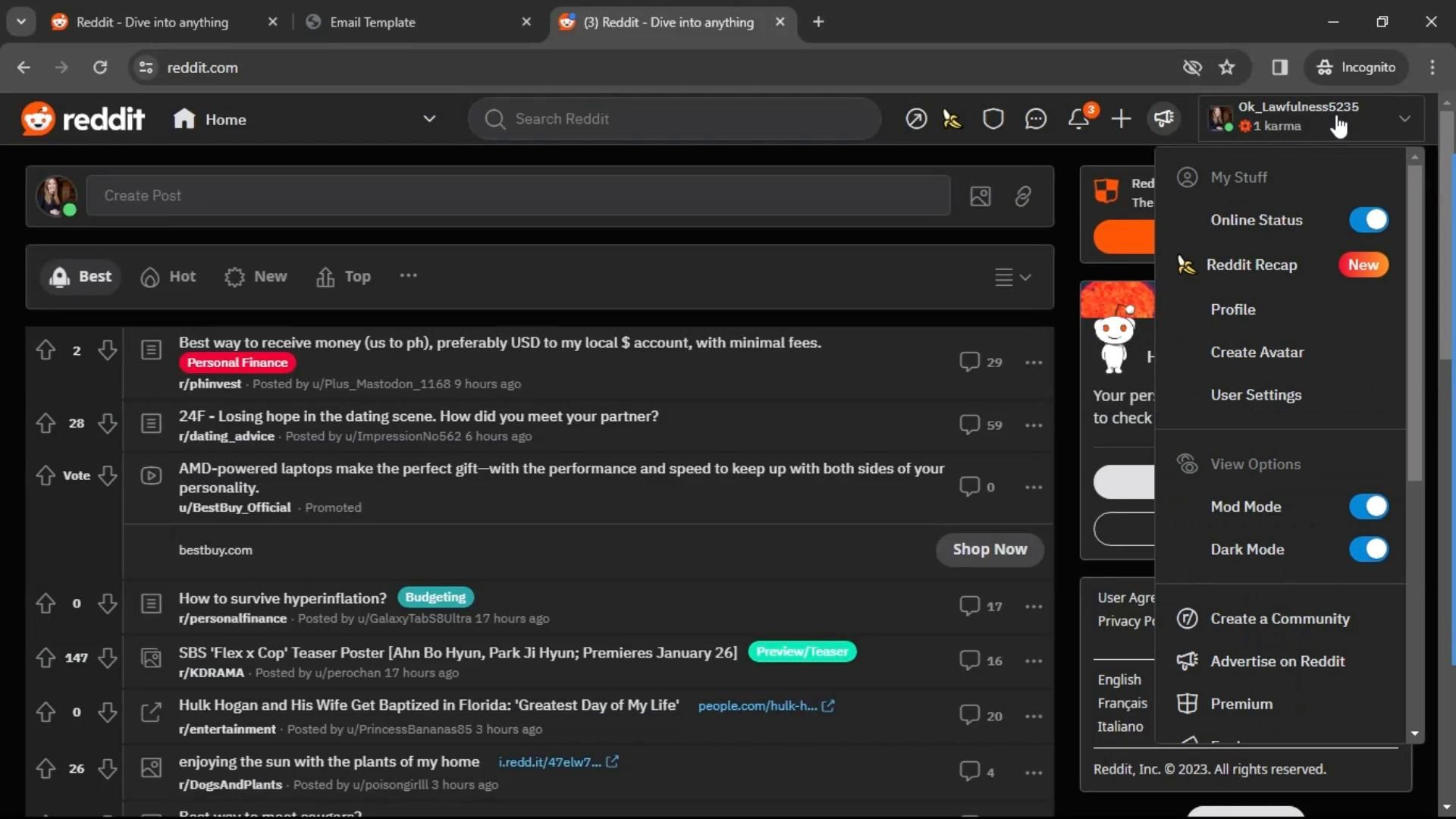Image resolution: width=1456 pixels, height=819 pixels.
Task: Click the Budgeting flair tag
Action: coord(435,598)
